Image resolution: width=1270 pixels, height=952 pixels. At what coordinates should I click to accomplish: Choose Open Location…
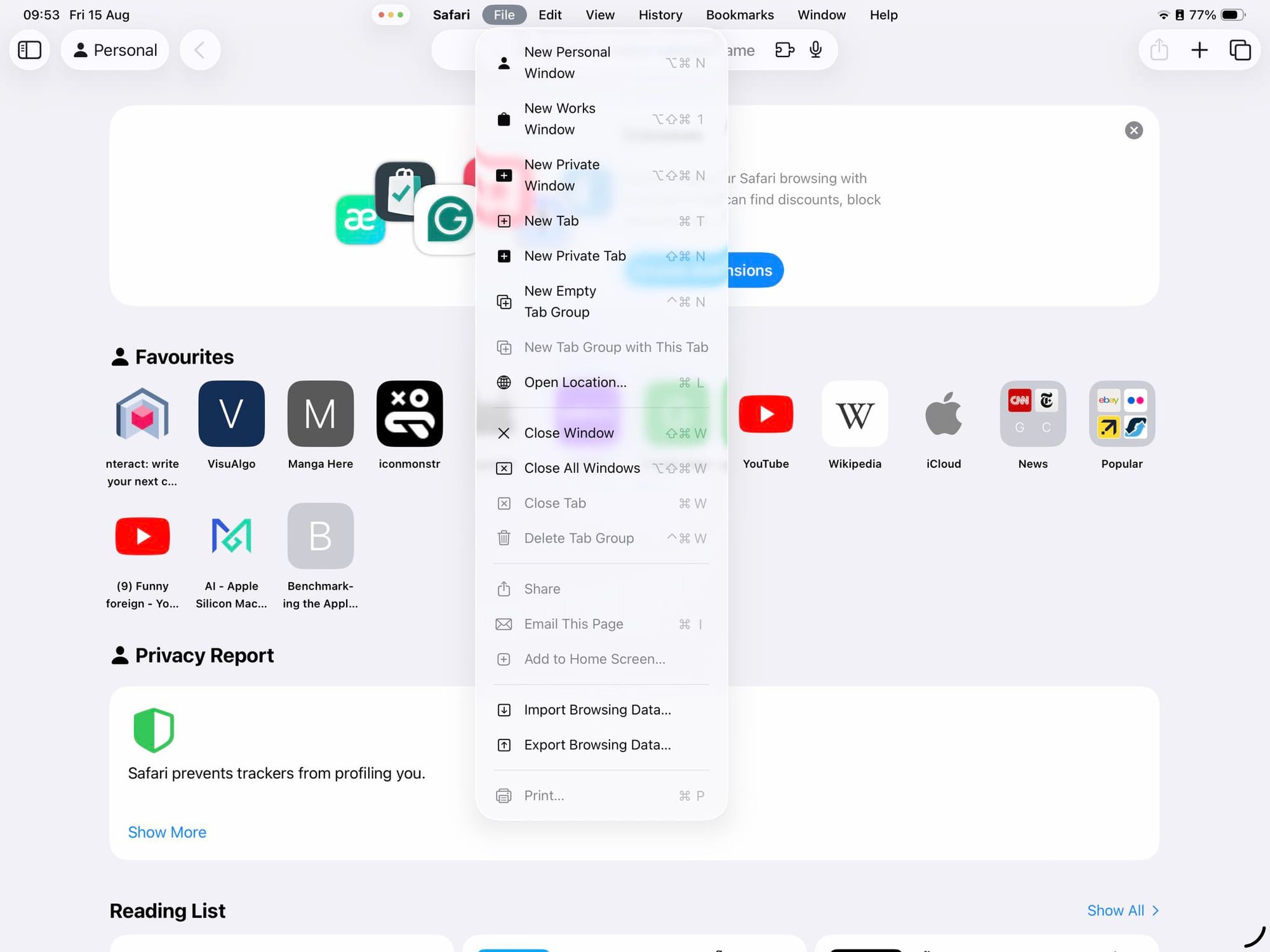tap(601, 382)
